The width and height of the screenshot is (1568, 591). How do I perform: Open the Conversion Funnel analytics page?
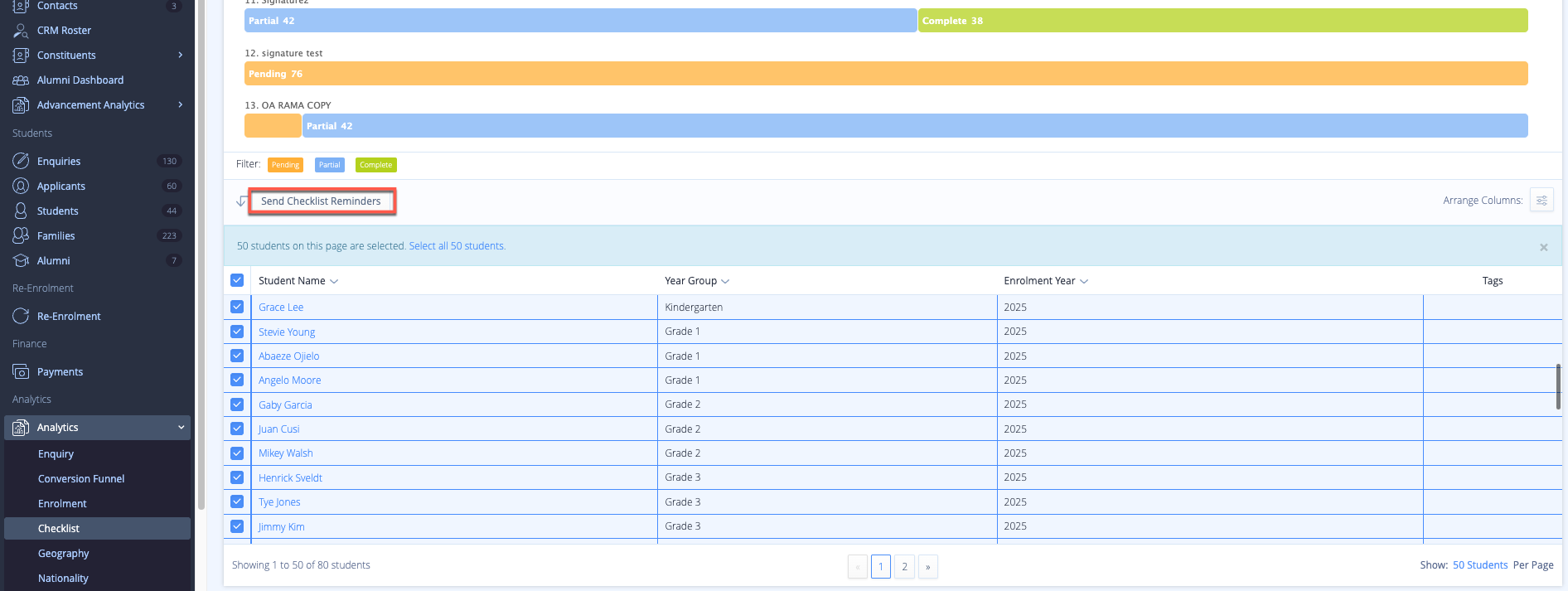pos(81,479)
